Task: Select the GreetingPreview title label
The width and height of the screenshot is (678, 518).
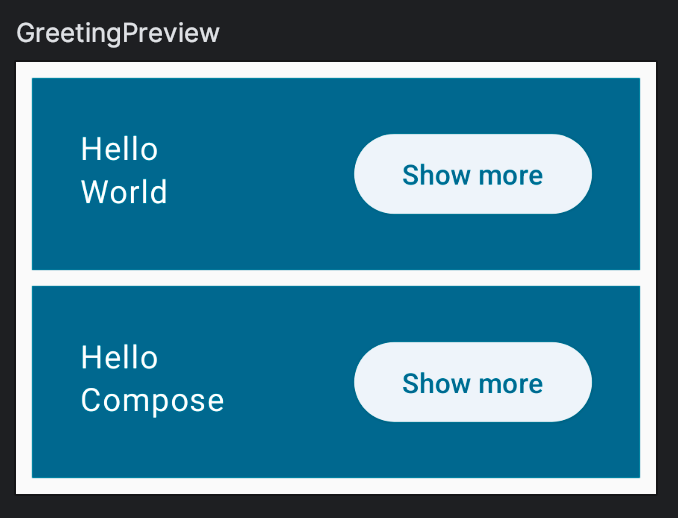Action: (118, 33)
